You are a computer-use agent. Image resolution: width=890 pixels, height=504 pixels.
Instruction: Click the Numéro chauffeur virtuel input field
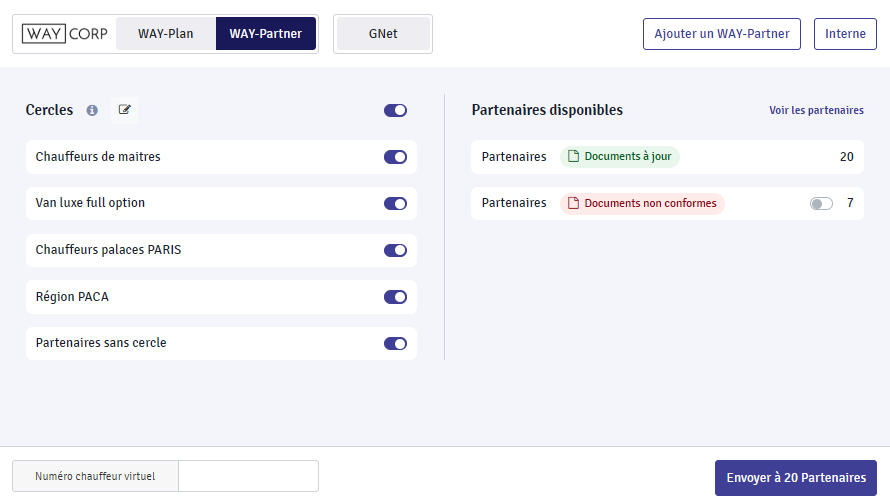point(248,476)
